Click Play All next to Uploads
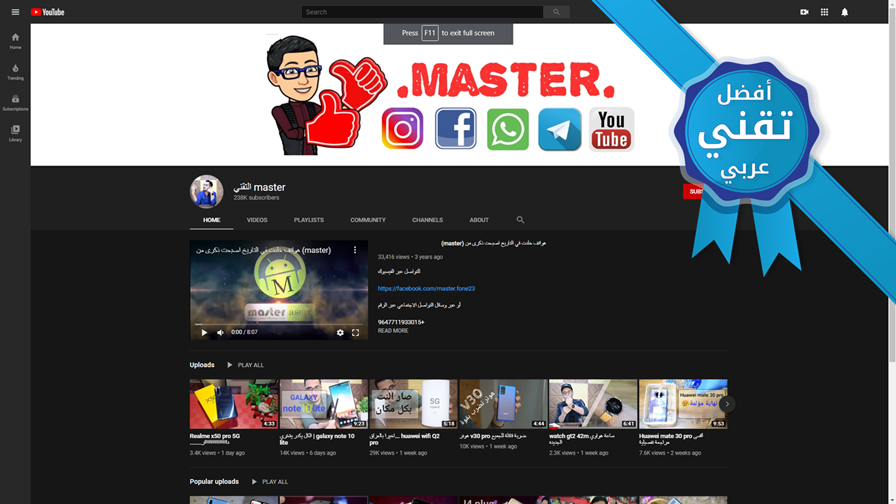 [245, 365]
